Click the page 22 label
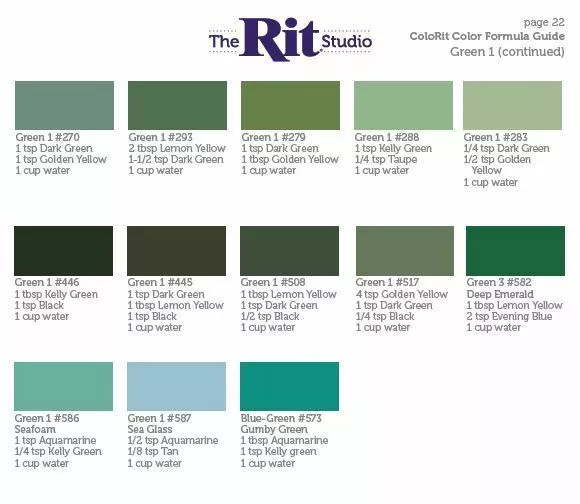The image size is (580, 504). [x=544, y=23]
